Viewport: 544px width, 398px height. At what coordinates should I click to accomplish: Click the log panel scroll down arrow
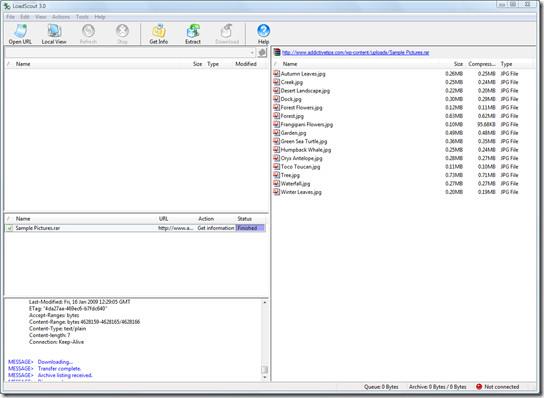tap(265, 377)
